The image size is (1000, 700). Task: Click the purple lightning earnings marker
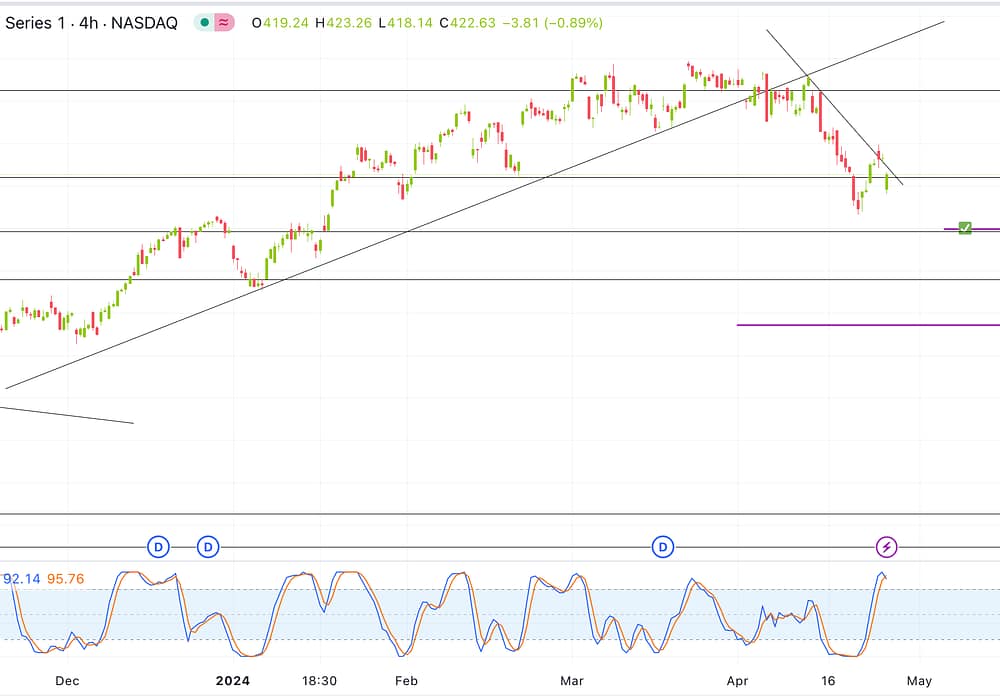point(887,547)
